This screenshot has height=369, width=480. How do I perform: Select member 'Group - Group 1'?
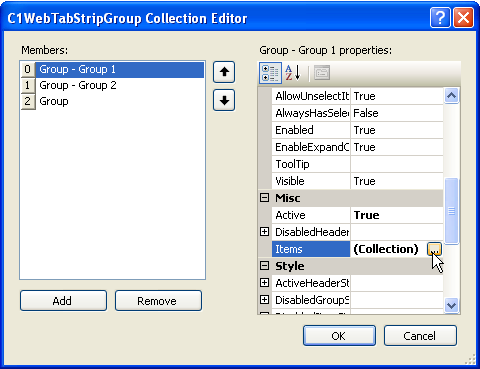click(120, 69)
